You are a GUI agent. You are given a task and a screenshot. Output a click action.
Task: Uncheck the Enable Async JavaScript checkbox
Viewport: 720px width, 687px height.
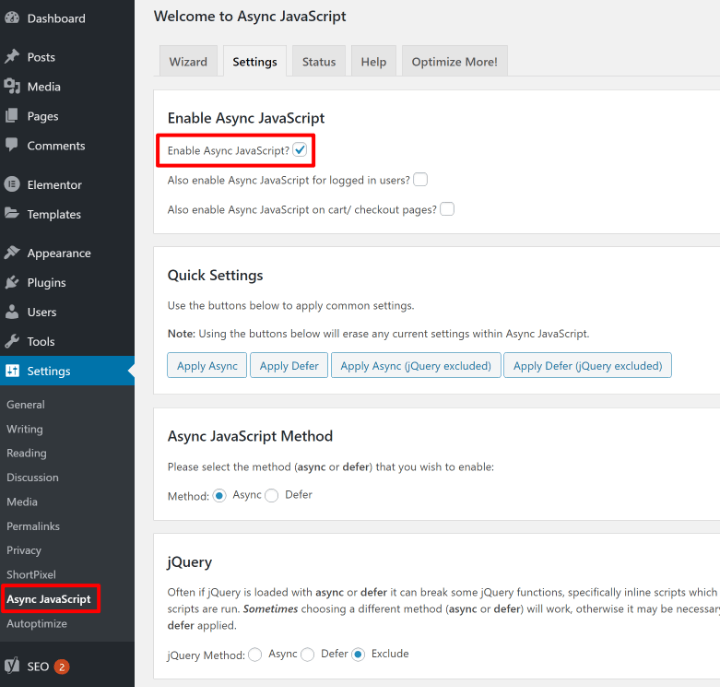[x=300, y=150]
